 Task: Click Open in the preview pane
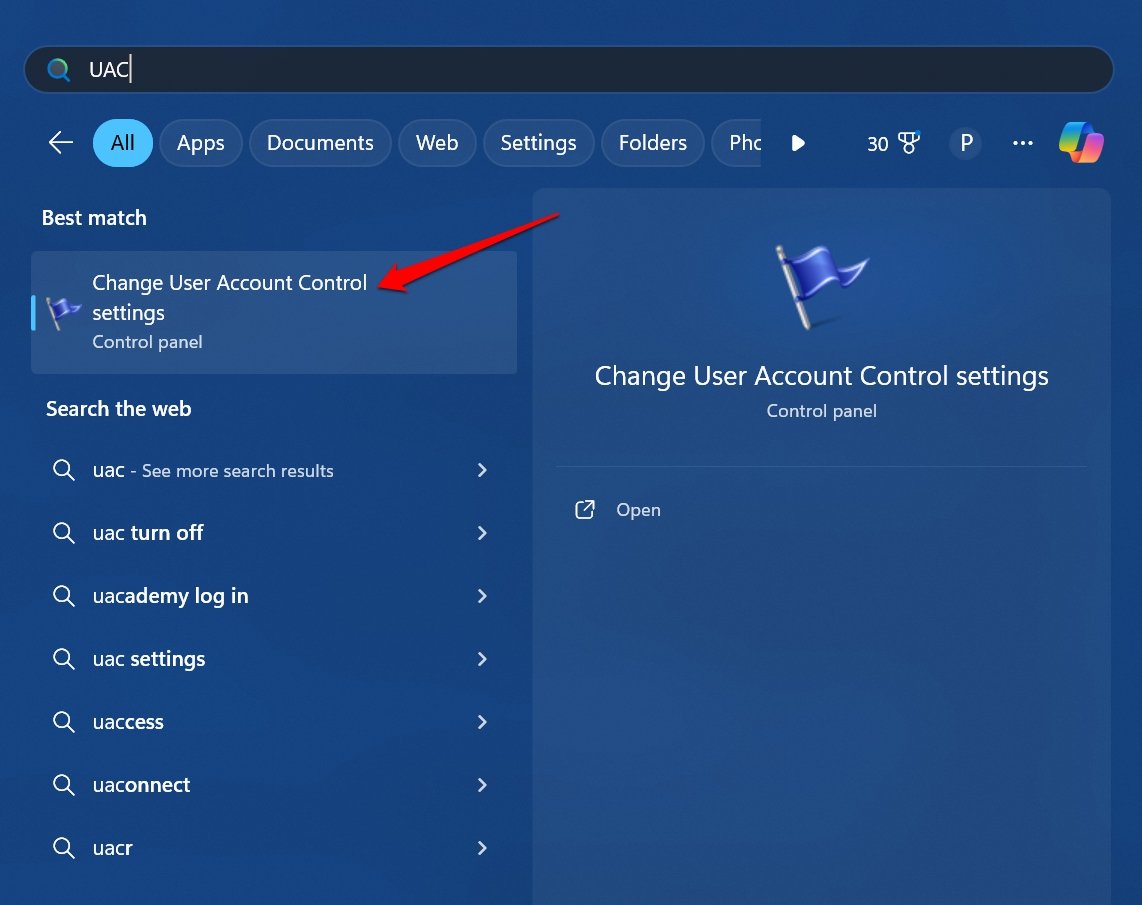[638, 510]
